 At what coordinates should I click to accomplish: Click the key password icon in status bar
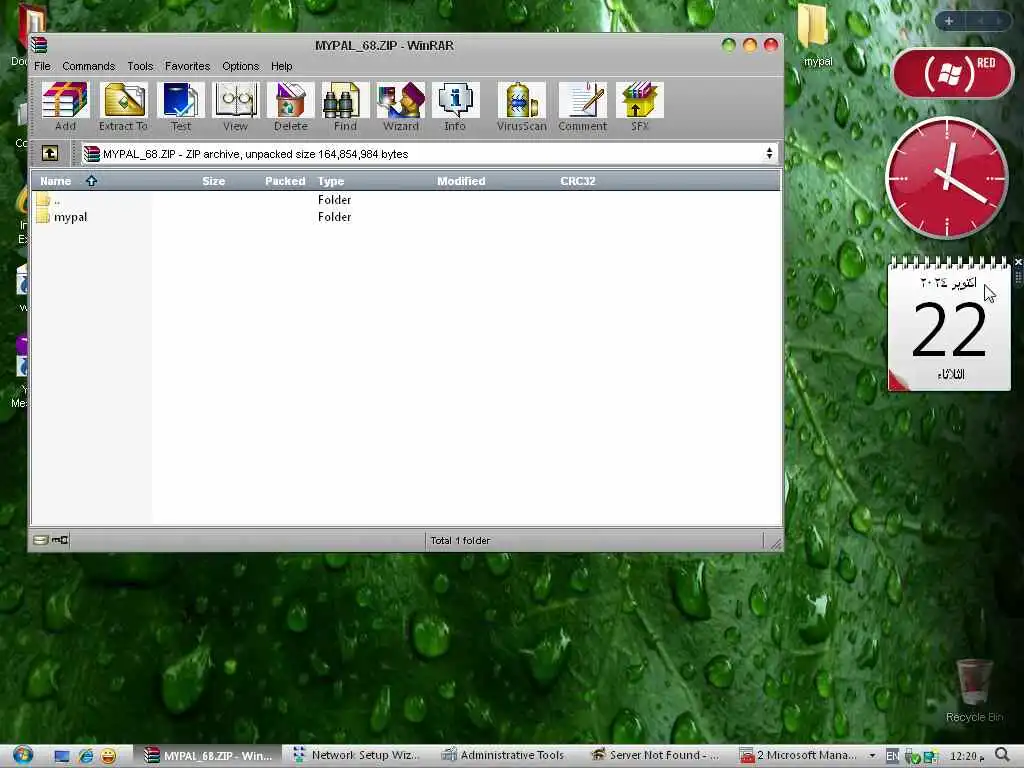pyautogui.click(x=60, y=540)
